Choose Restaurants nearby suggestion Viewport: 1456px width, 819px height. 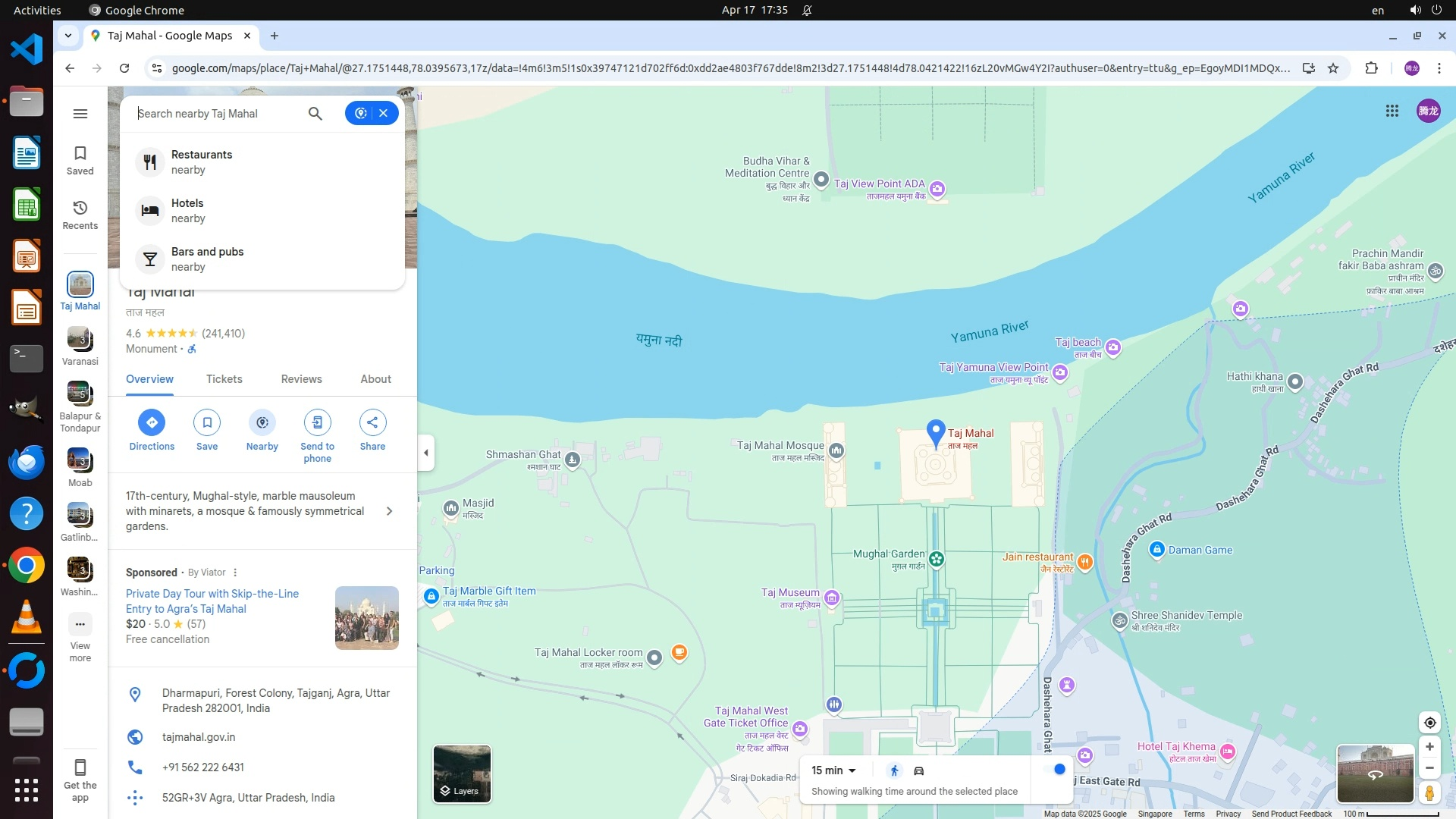pyautogui.click(x=202, y=162)
